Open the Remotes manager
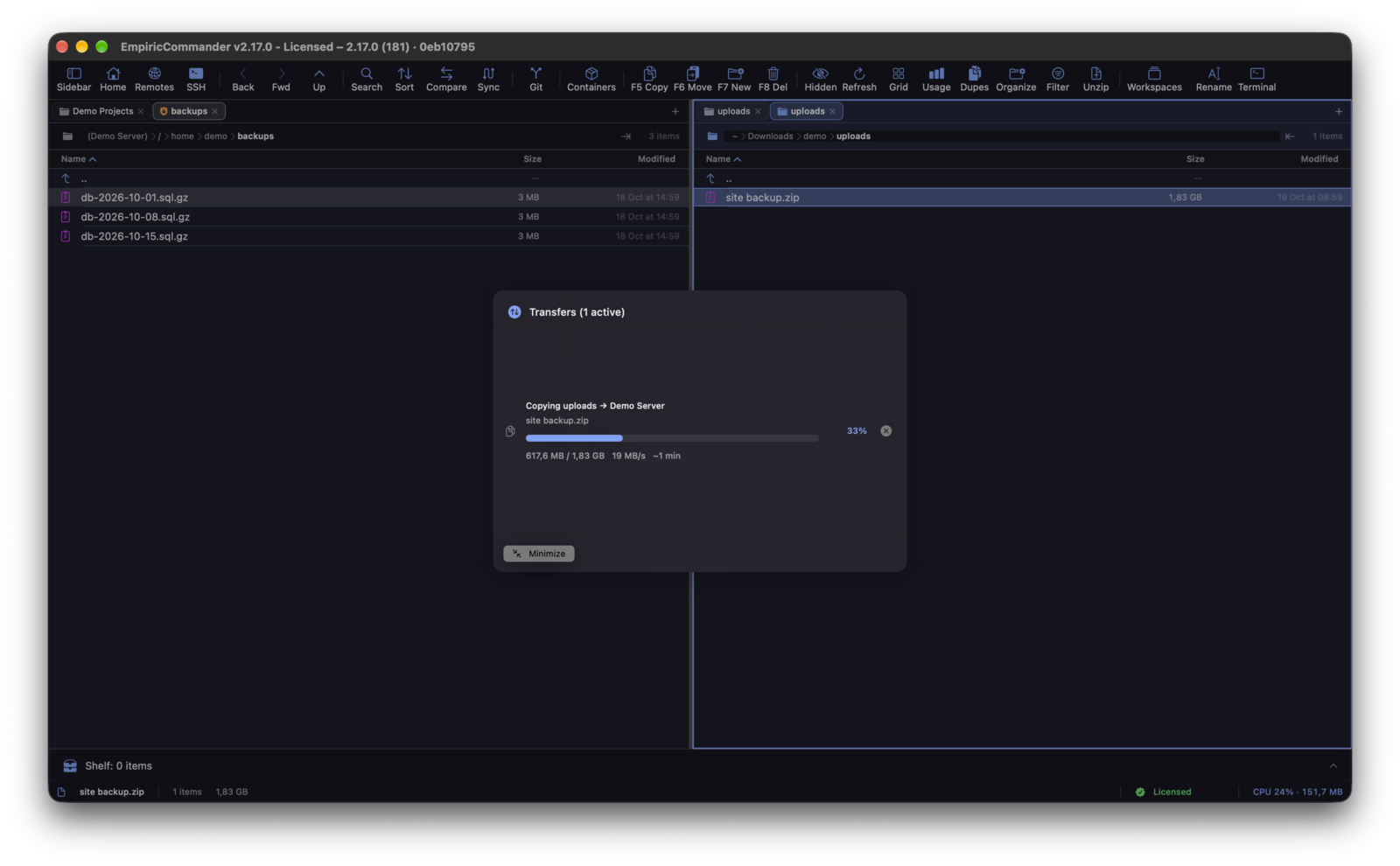 click(x=154, y=79)
